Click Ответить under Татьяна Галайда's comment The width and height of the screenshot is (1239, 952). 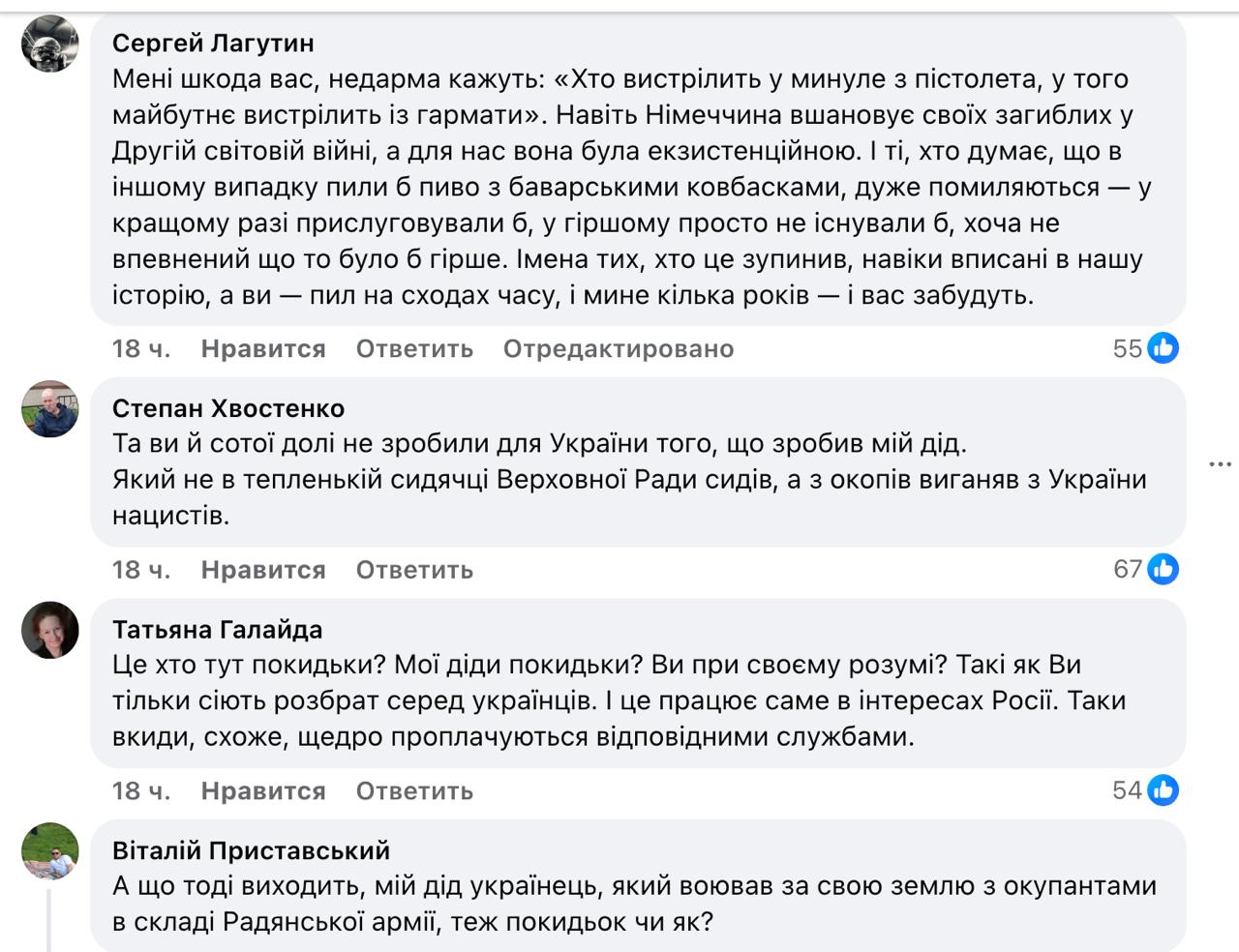point(414,791)
